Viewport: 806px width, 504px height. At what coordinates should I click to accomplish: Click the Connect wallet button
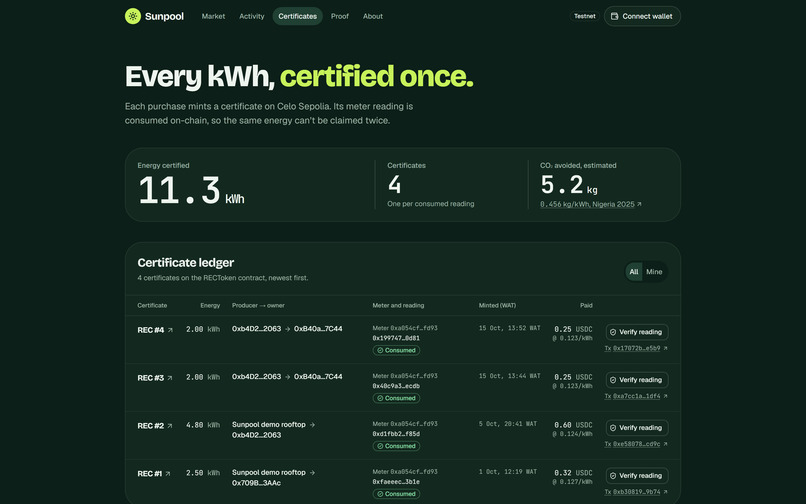(642, 16)
